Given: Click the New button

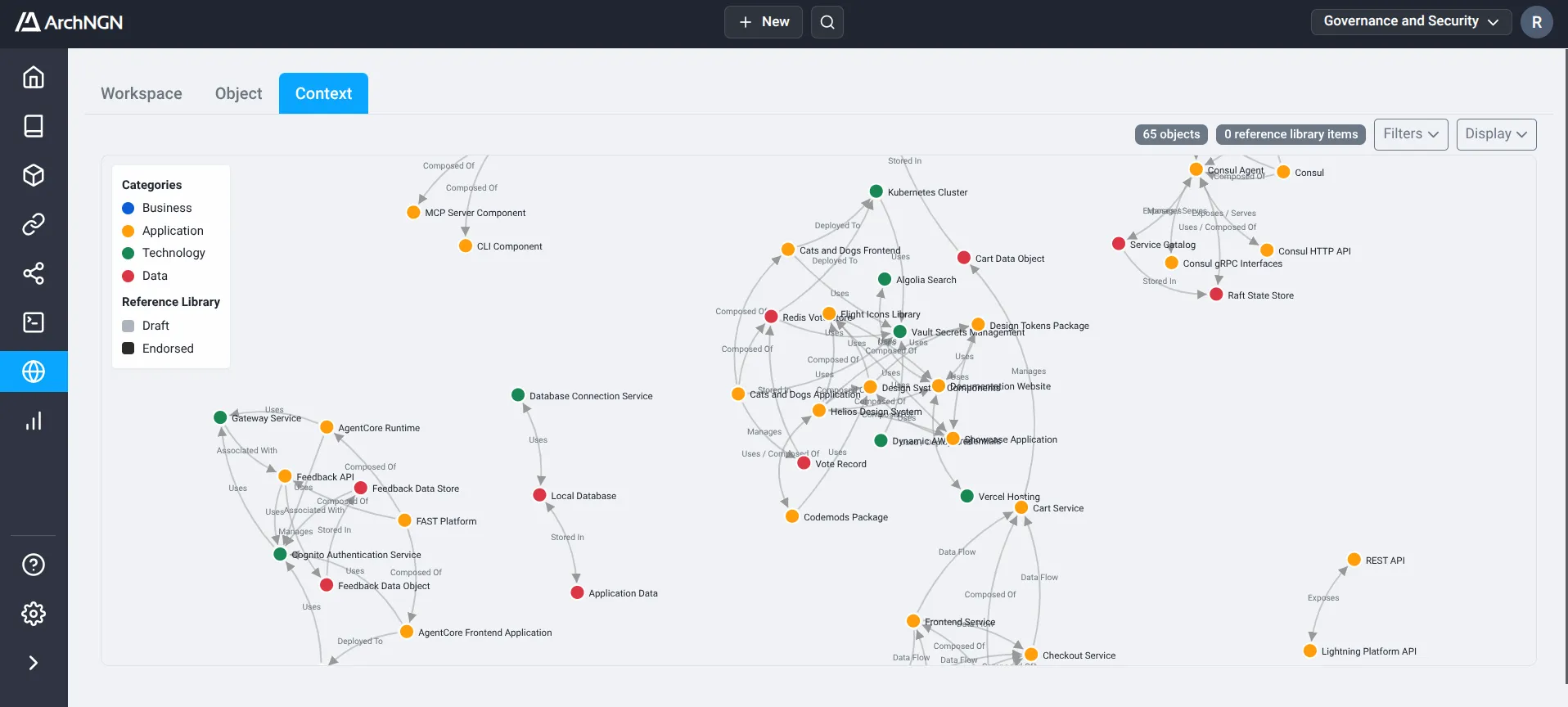Looking at the screenshot, I should point(764,22).
